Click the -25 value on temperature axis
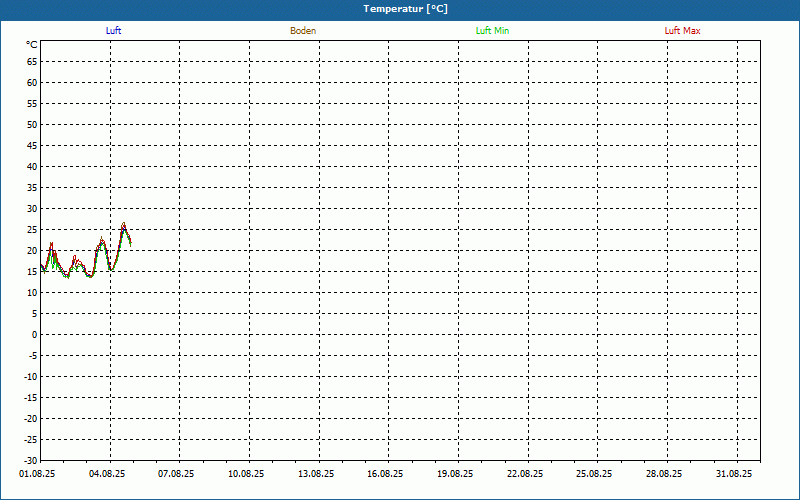The image size is (800, 500). 31,440
